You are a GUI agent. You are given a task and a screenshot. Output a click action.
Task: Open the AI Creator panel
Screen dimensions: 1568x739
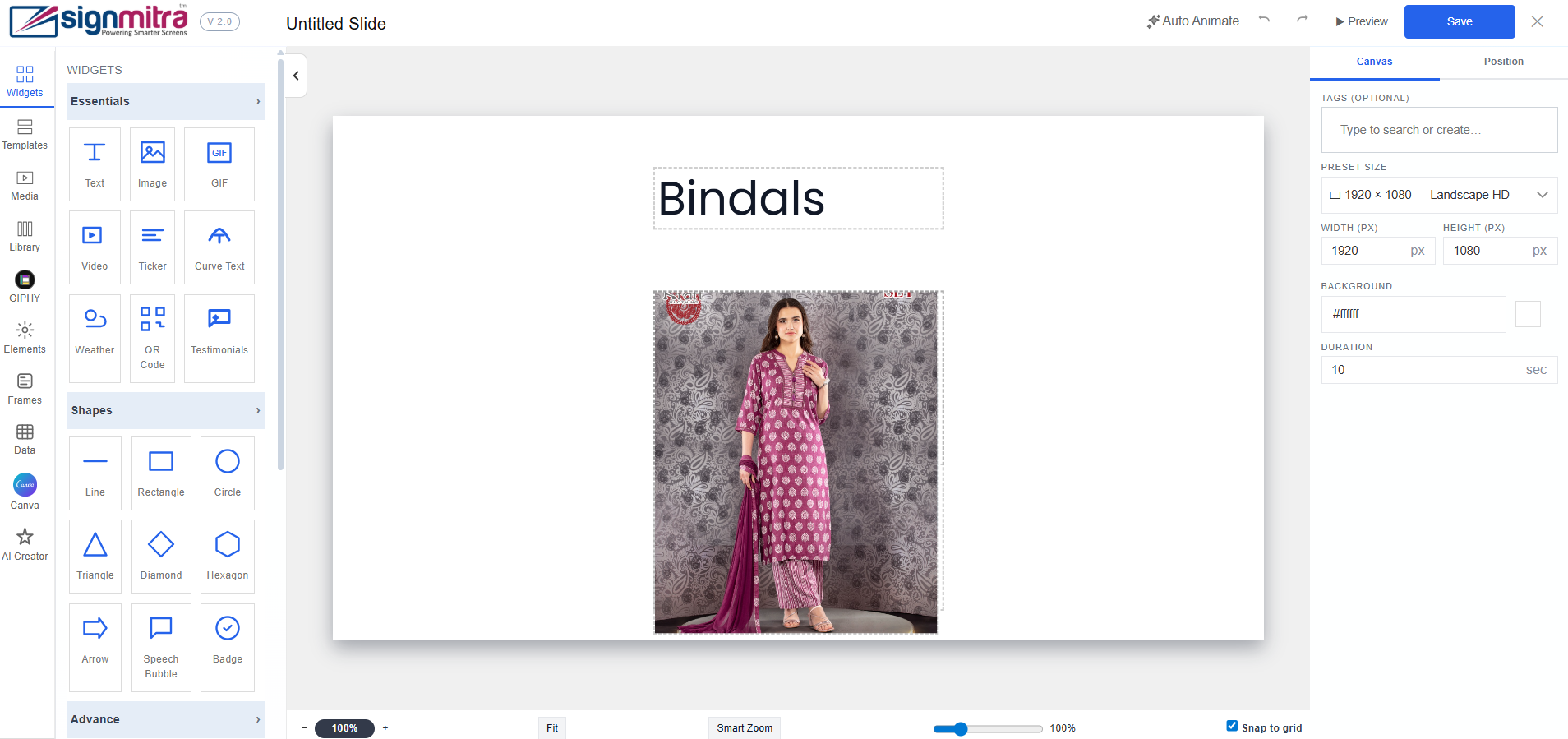pyautogui.click(x=25, y=544)
